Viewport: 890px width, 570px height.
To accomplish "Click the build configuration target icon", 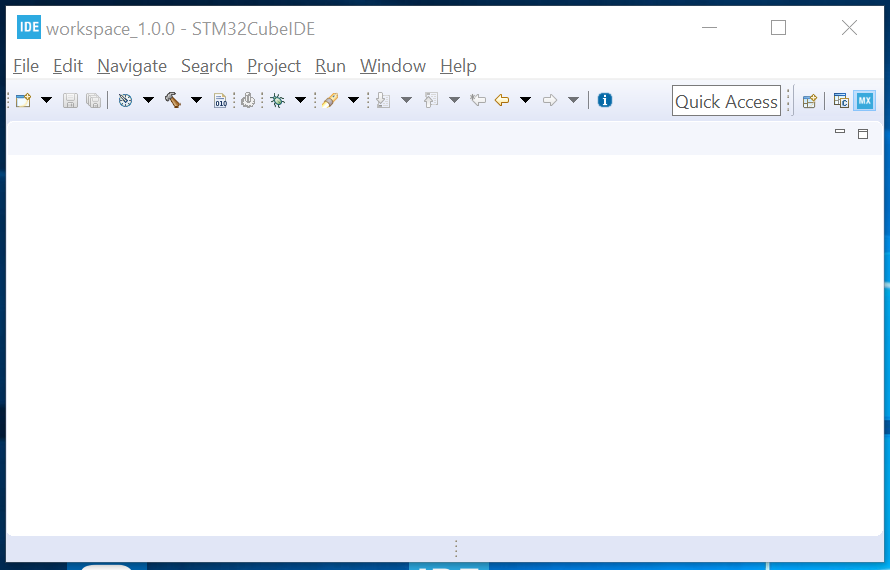I will (125, 100).
